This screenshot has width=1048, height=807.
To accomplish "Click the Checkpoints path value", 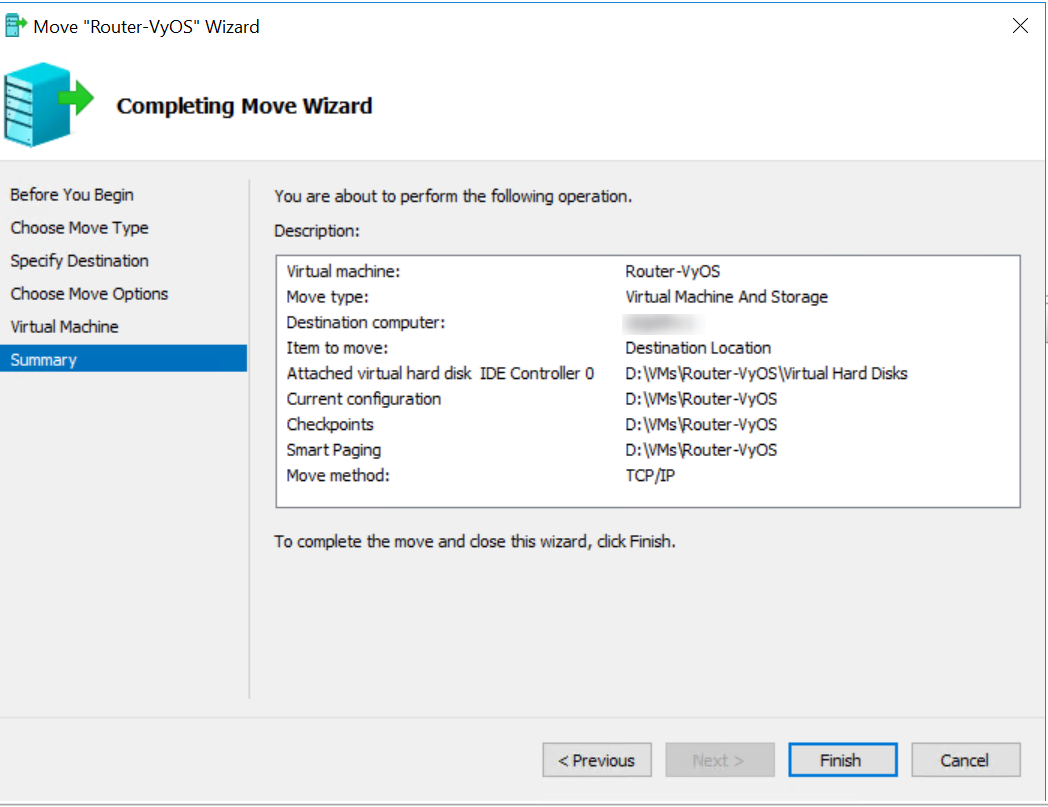I will pyautogui.click(x=700, y=425).
